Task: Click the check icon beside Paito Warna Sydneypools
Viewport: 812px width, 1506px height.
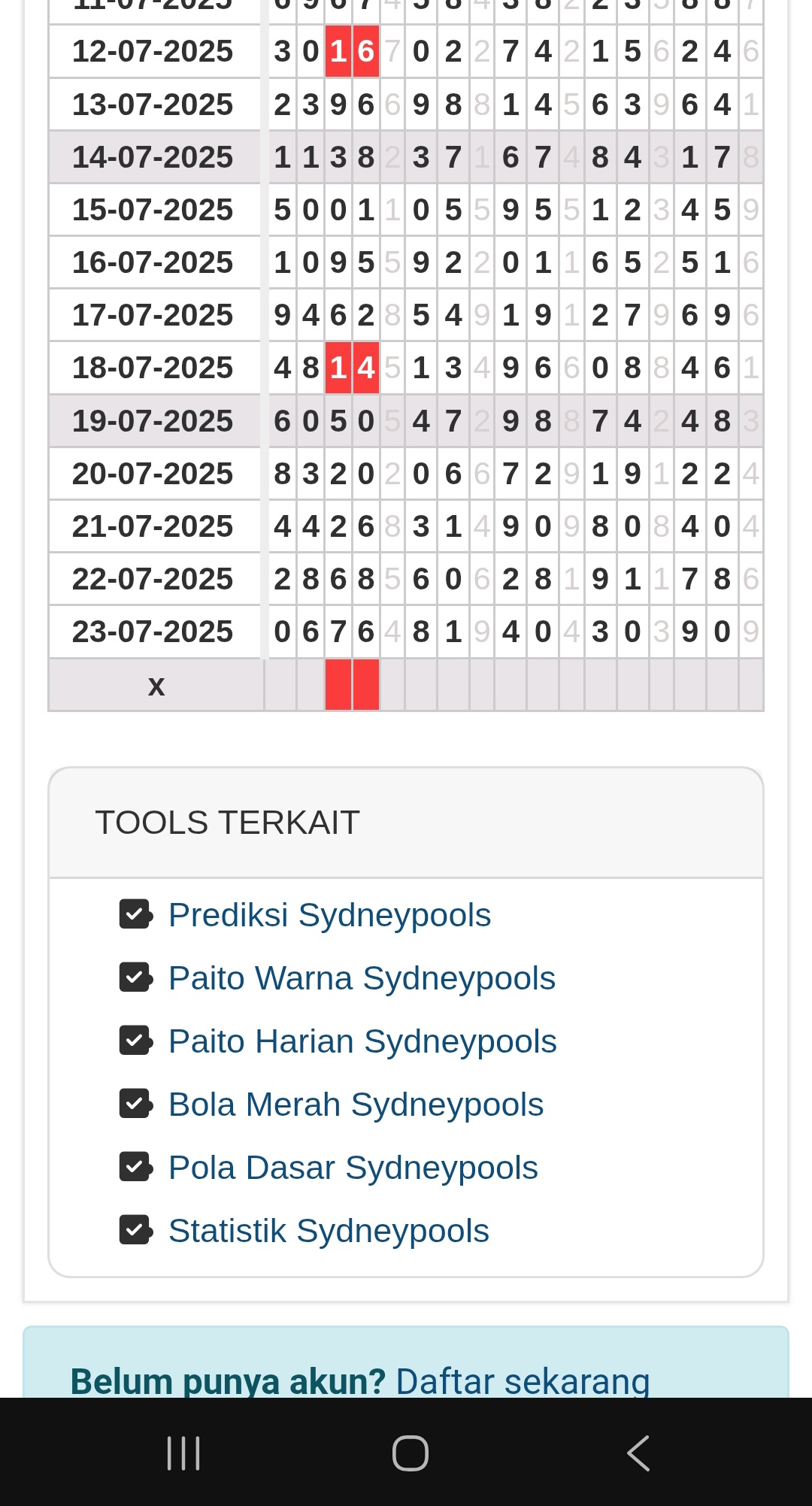Action: coord(135,977)
